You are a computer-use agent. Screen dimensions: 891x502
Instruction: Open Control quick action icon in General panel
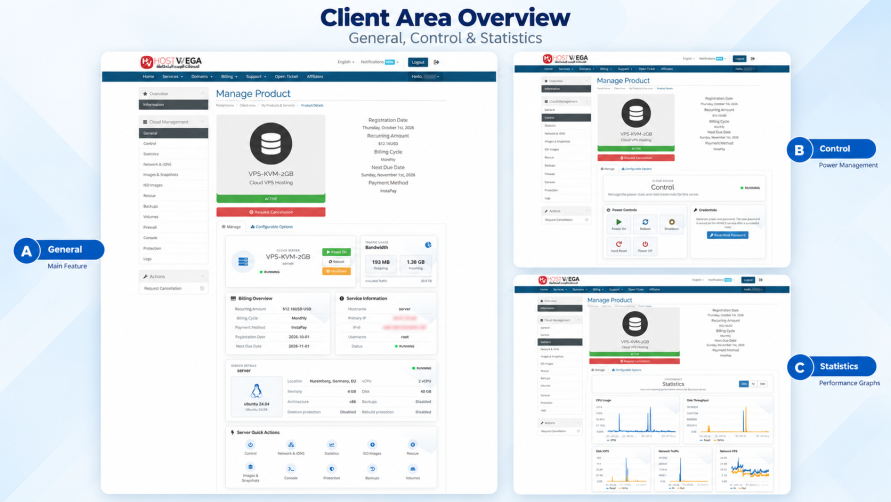coord(250,445)
